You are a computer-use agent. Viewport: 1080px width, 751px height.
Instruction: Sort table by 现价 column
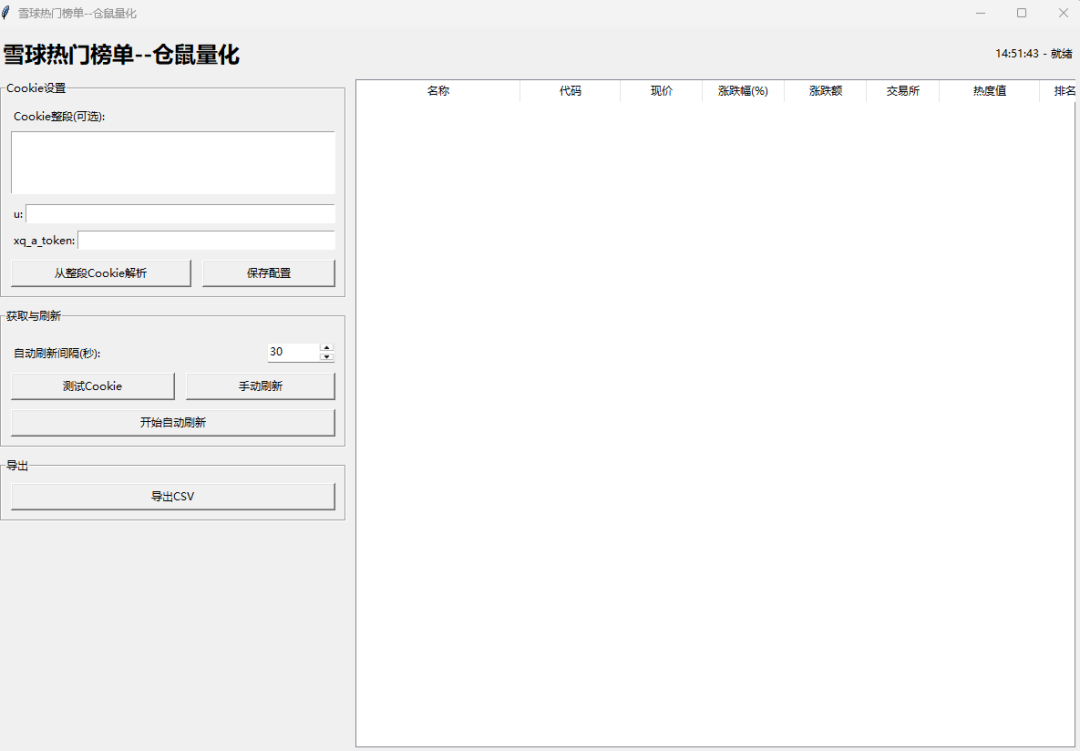[x=661, y=91]
